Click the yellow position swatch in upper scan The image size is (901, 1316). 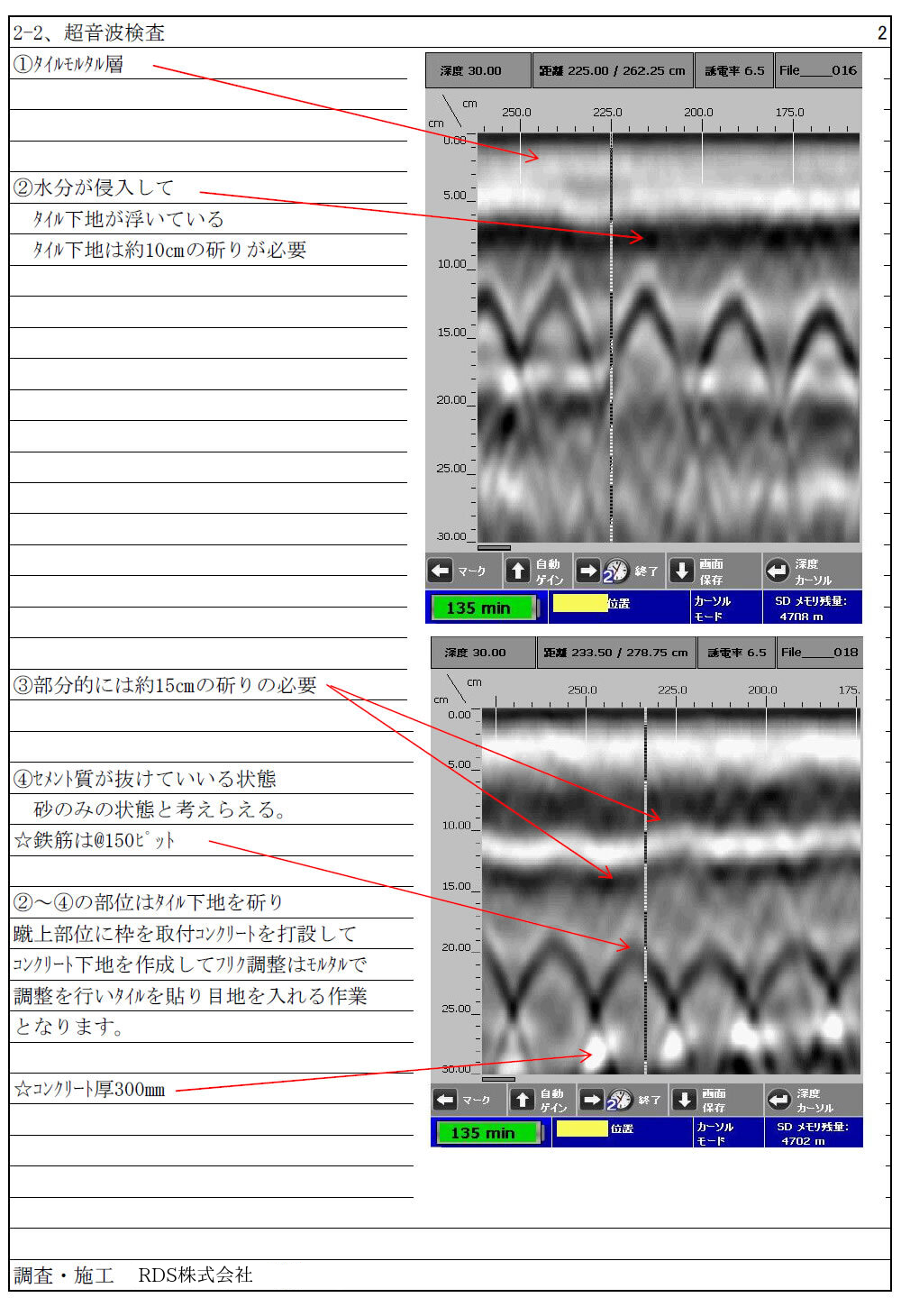point(579,603)
